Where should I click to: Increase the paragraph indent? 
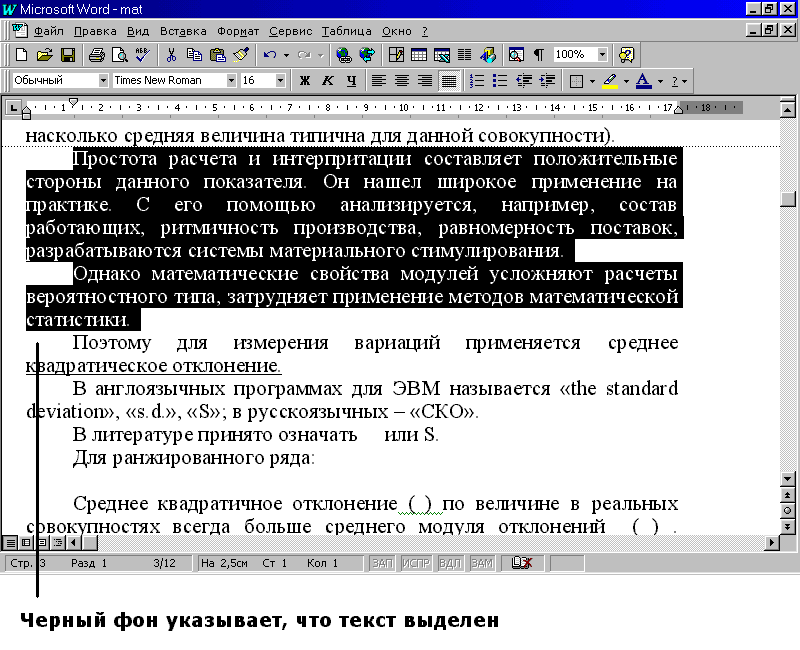[x=547, y=81]
